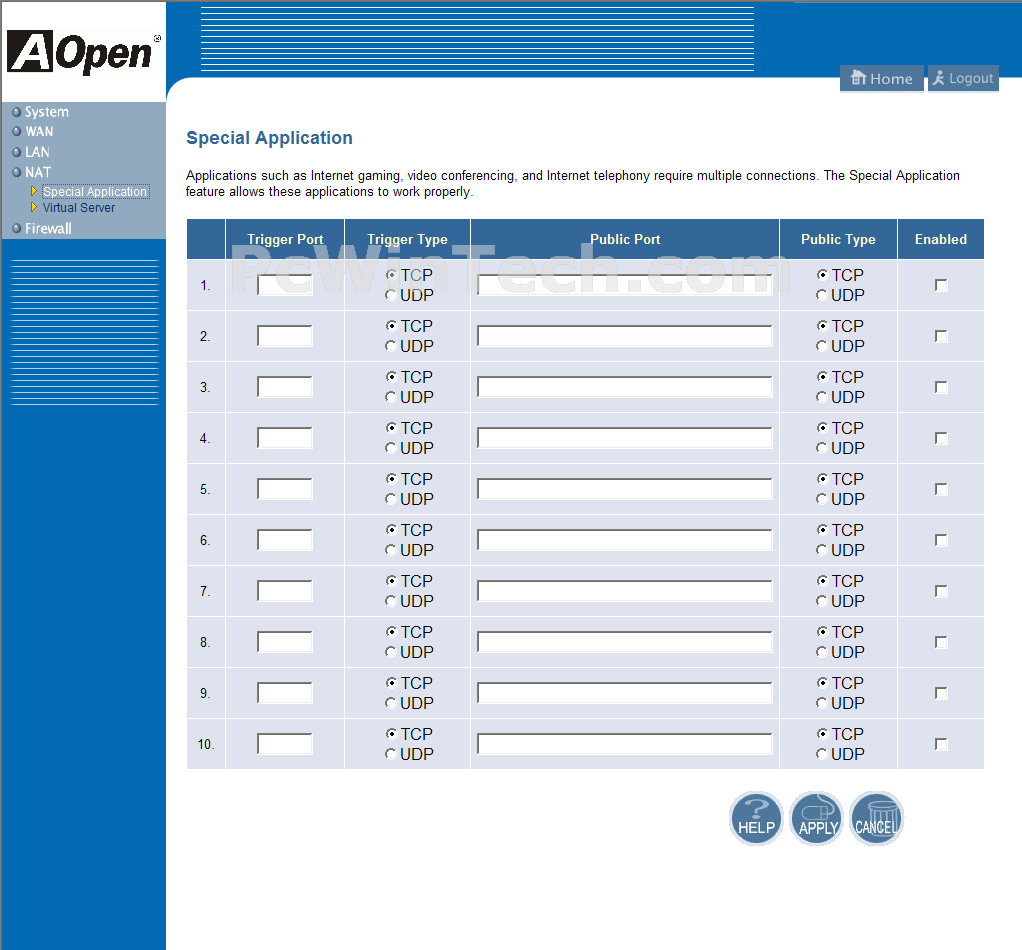Click the APPLY round icon button
The image size is (1022, 950).
pos(816,818)
